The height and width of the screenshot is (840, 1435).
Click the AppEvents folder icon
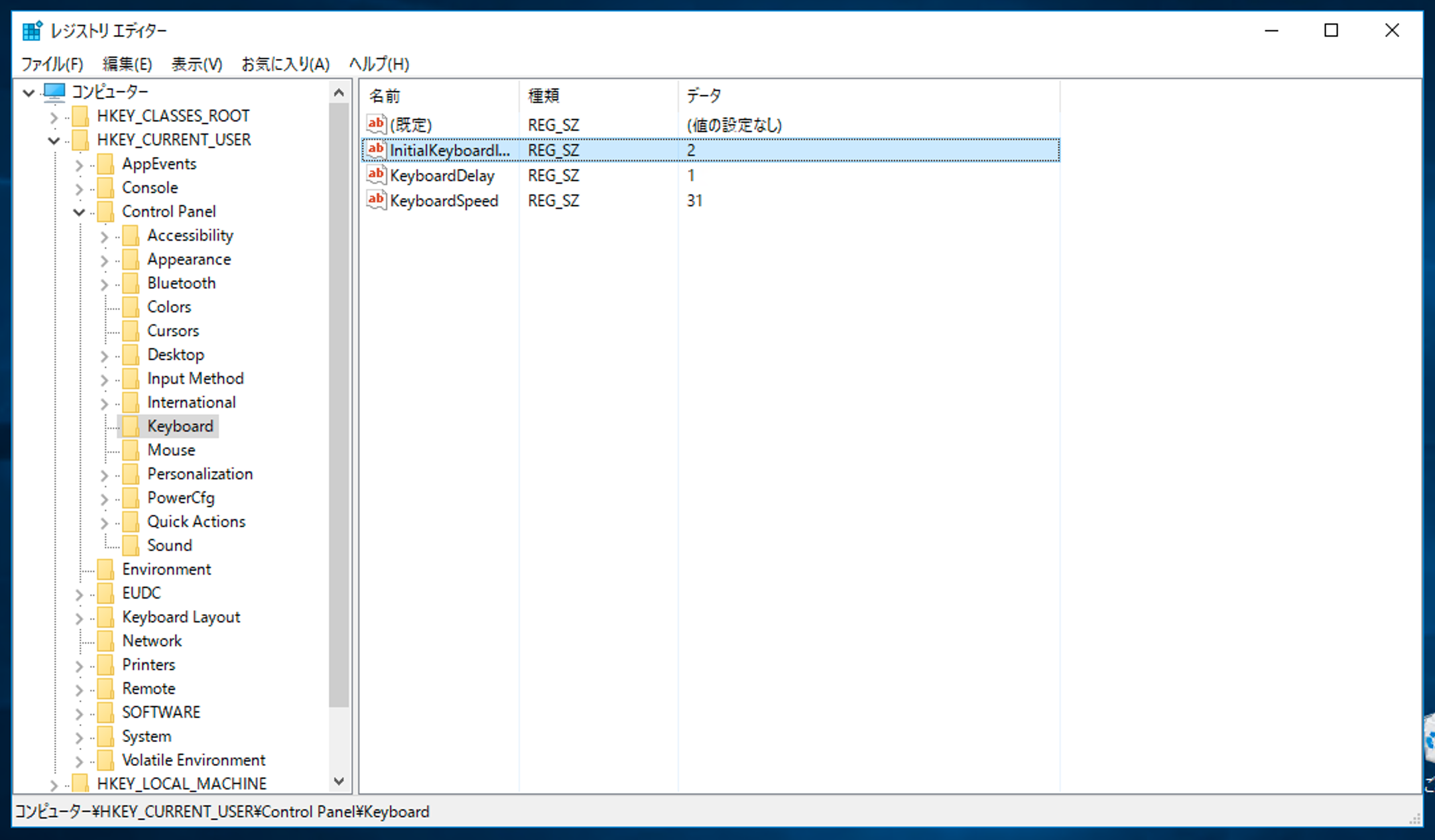tap(105, 164)
